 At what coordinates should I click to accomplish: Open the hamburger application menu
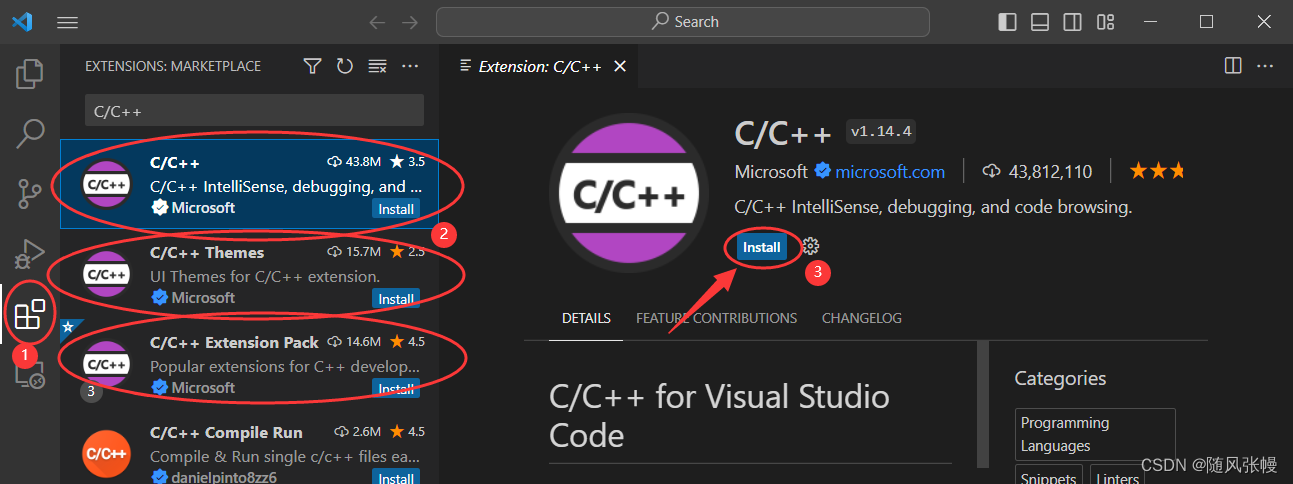tap(68, 22)
